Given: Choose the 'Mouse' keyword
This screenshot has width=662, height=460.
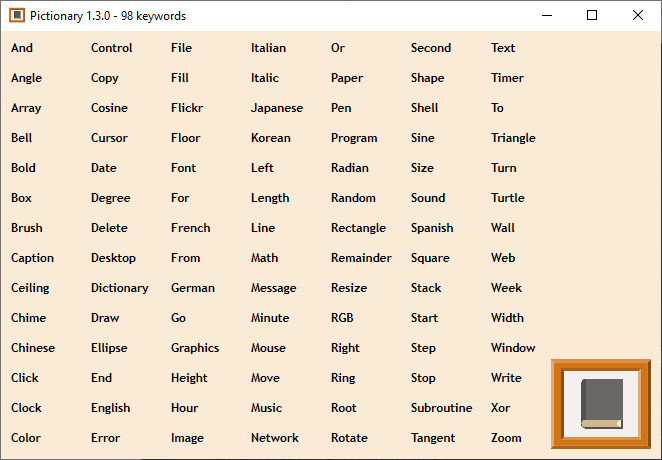Looking at the screenshot, I should 269,348.
